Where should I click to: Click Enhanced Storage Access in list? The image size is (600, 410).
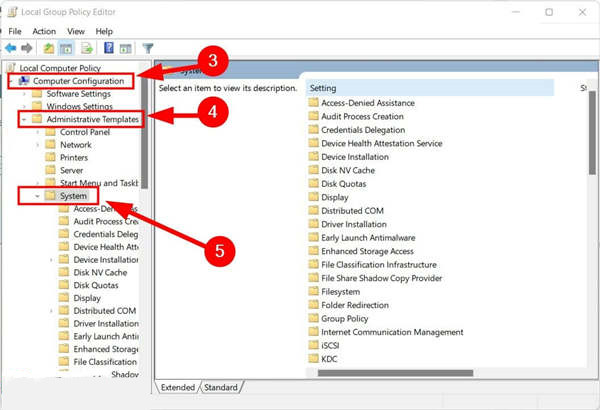(x=367, y=251)
